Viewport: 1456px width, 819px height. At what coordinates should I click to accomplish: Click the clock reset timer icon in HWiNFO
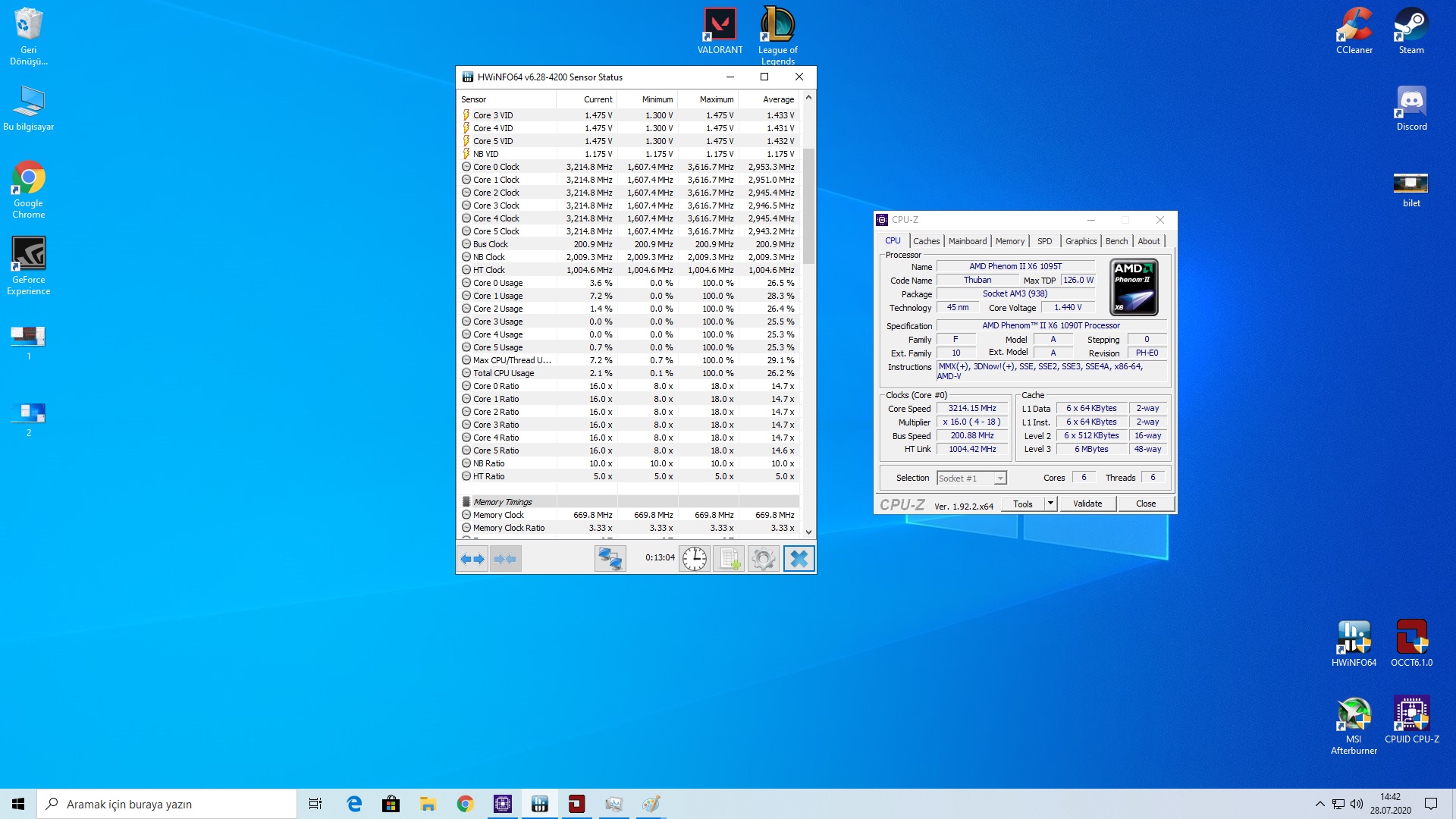coord(694,559)
